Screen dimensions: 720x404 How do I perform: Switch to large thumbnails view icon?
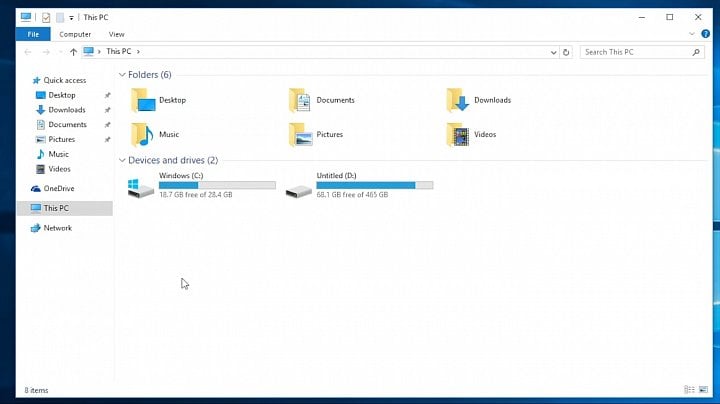tap(703, 390)
